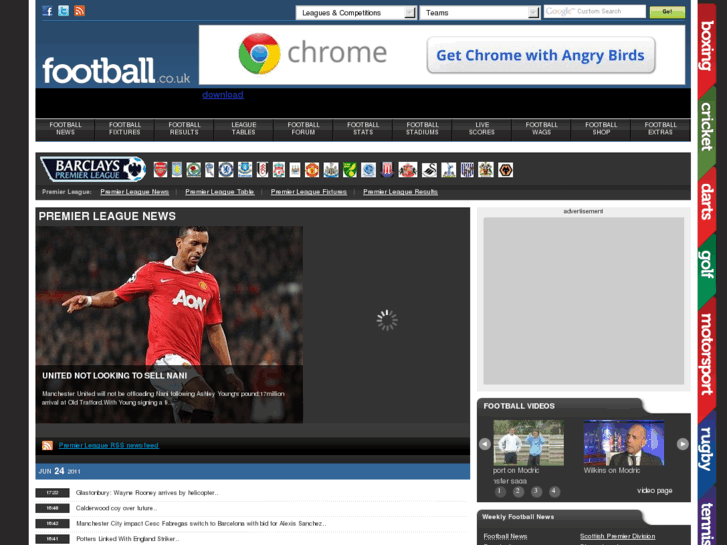Viewport: 727px width, 545px height.
Task: Open Football WAGs menu item
Action: [x=542, y=128]
